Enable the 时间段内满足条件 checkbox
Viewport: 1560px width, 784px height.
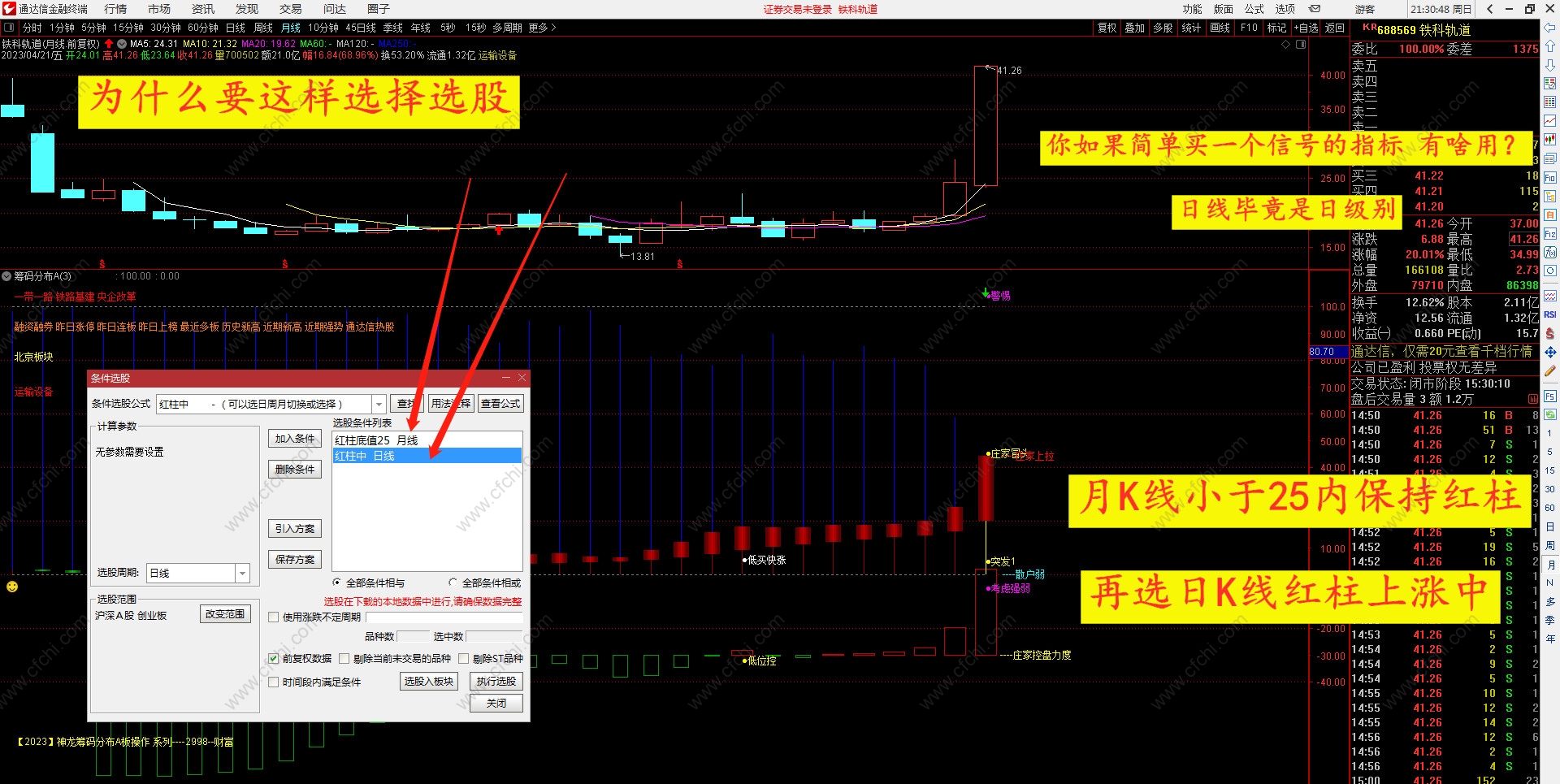[x=274, y=682]
